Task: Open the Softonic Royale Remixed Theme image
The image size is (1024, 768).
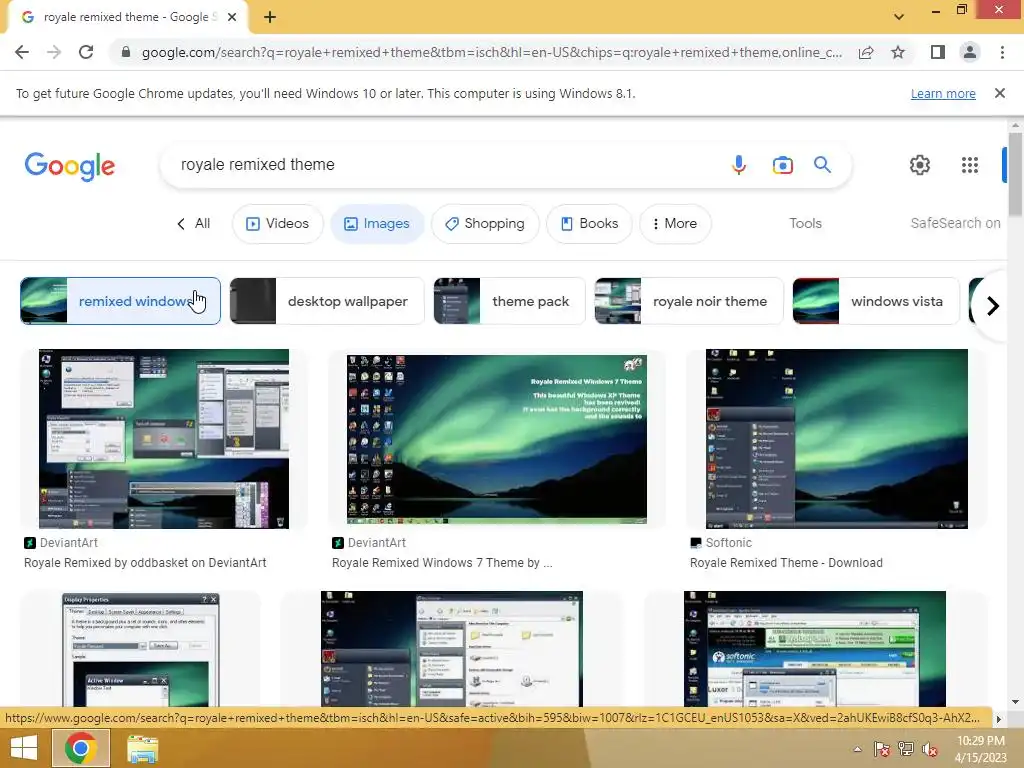Action: tap(837, 439)
